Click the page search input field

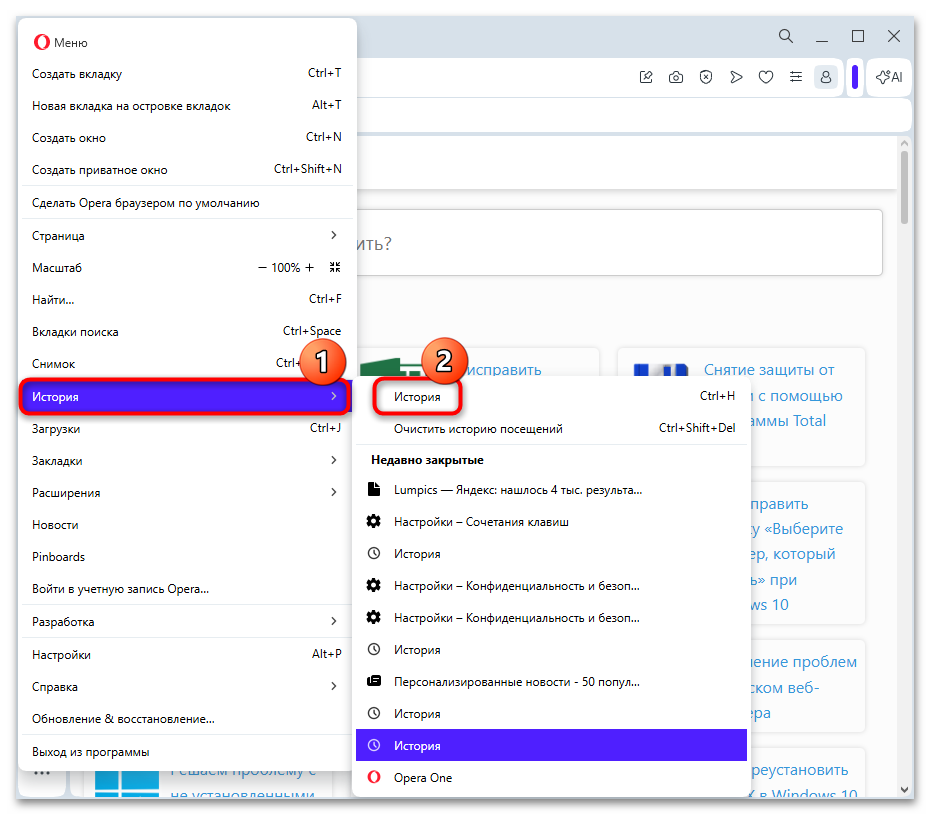point(619,243)
